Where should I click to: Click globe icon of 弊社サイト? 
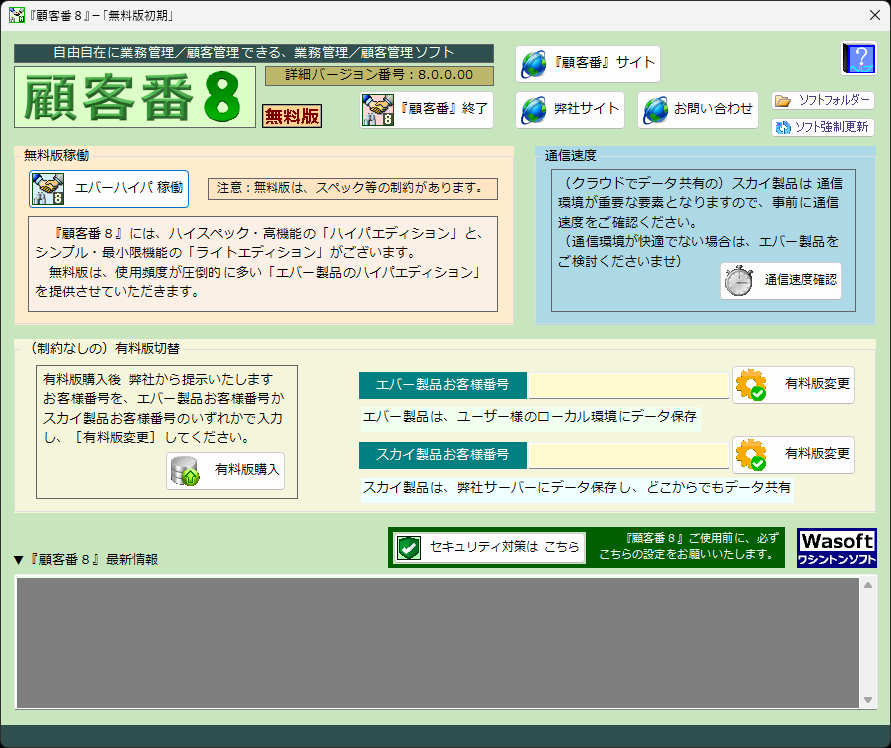(534, 110)
